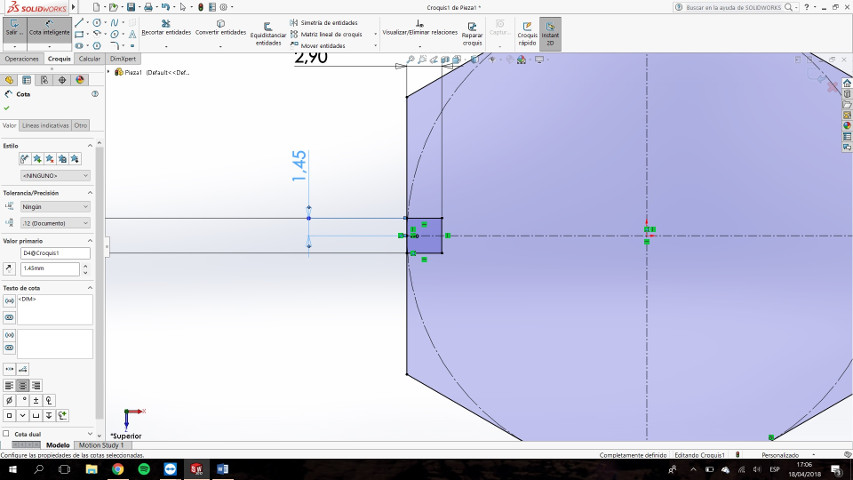
Task: Click the delete-style star icon with red x
Action: (x=50, y=158)
